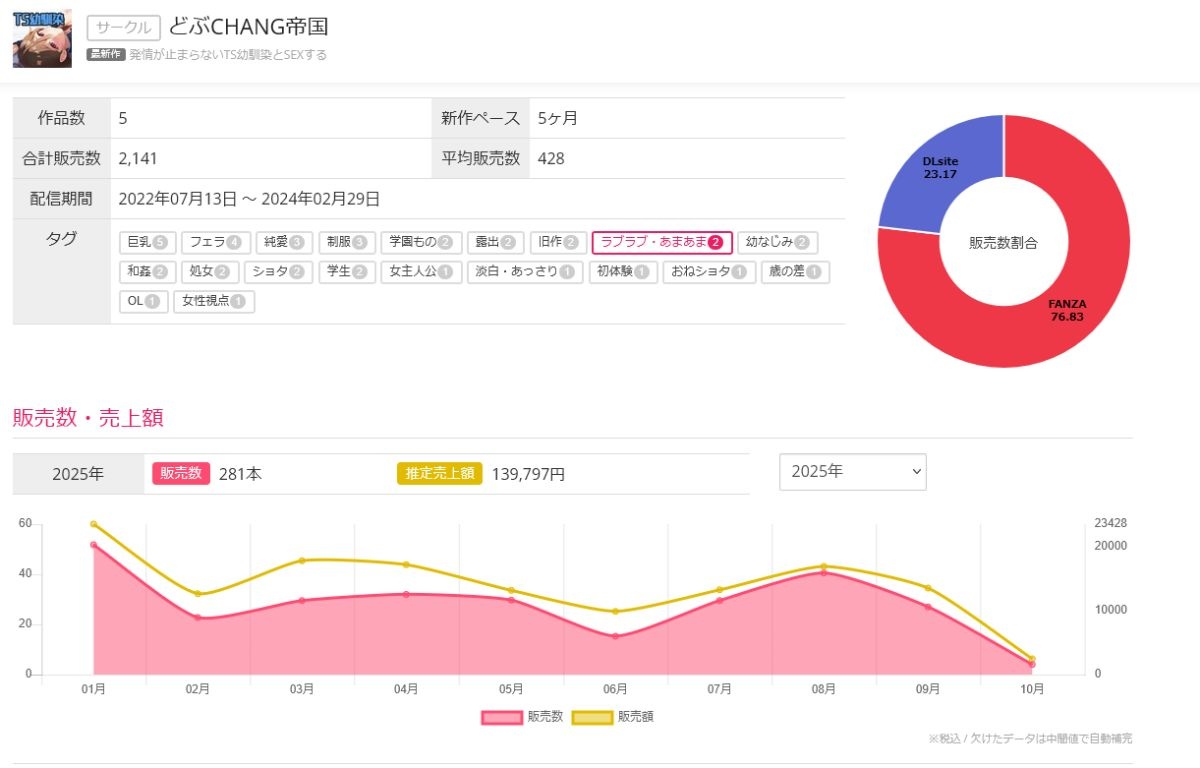The width and height of the screenshot is (1200, 768).
Task: Click the circle thumbnail image at top left
Action: click(42, 39)
